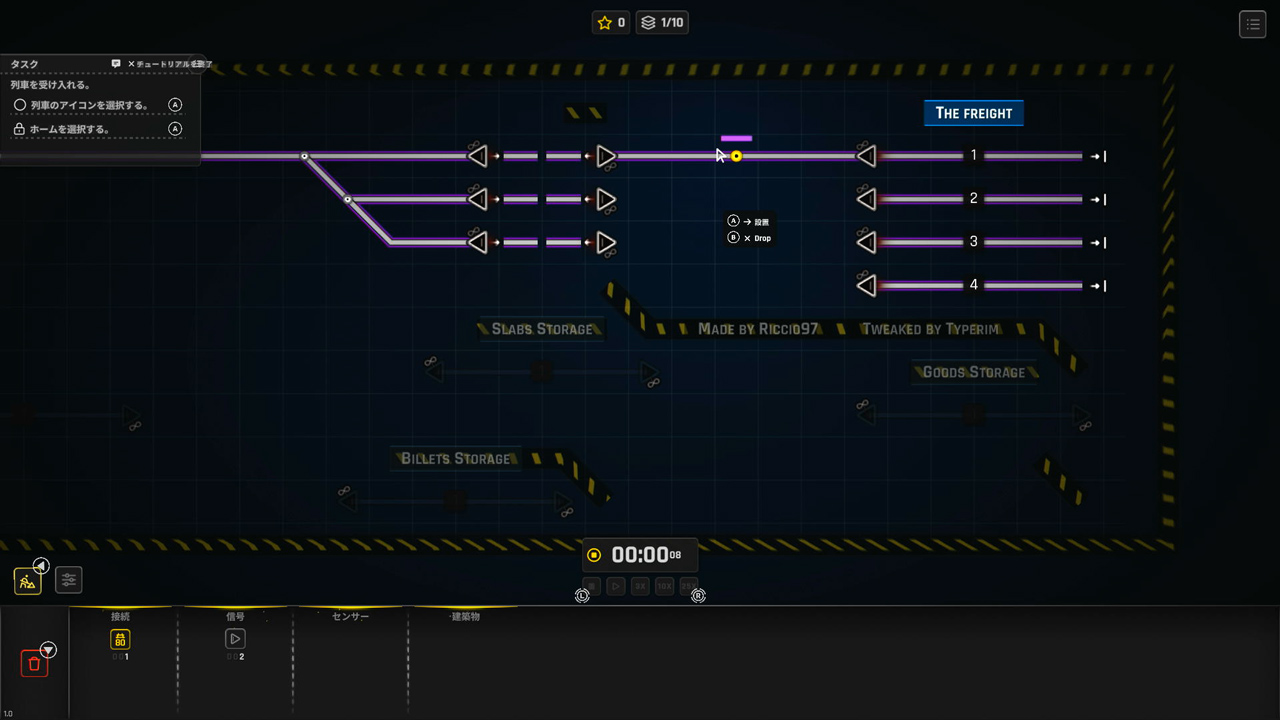Click The Freight station label

pyautogui.click(x=973, y=113)
